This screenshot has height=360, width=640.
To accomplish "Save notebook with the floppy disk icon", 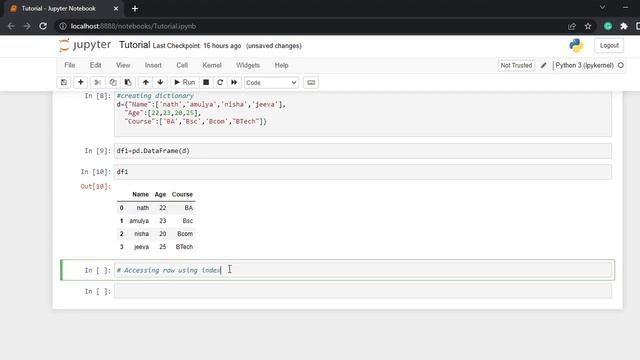I will [x=64, y=82].
